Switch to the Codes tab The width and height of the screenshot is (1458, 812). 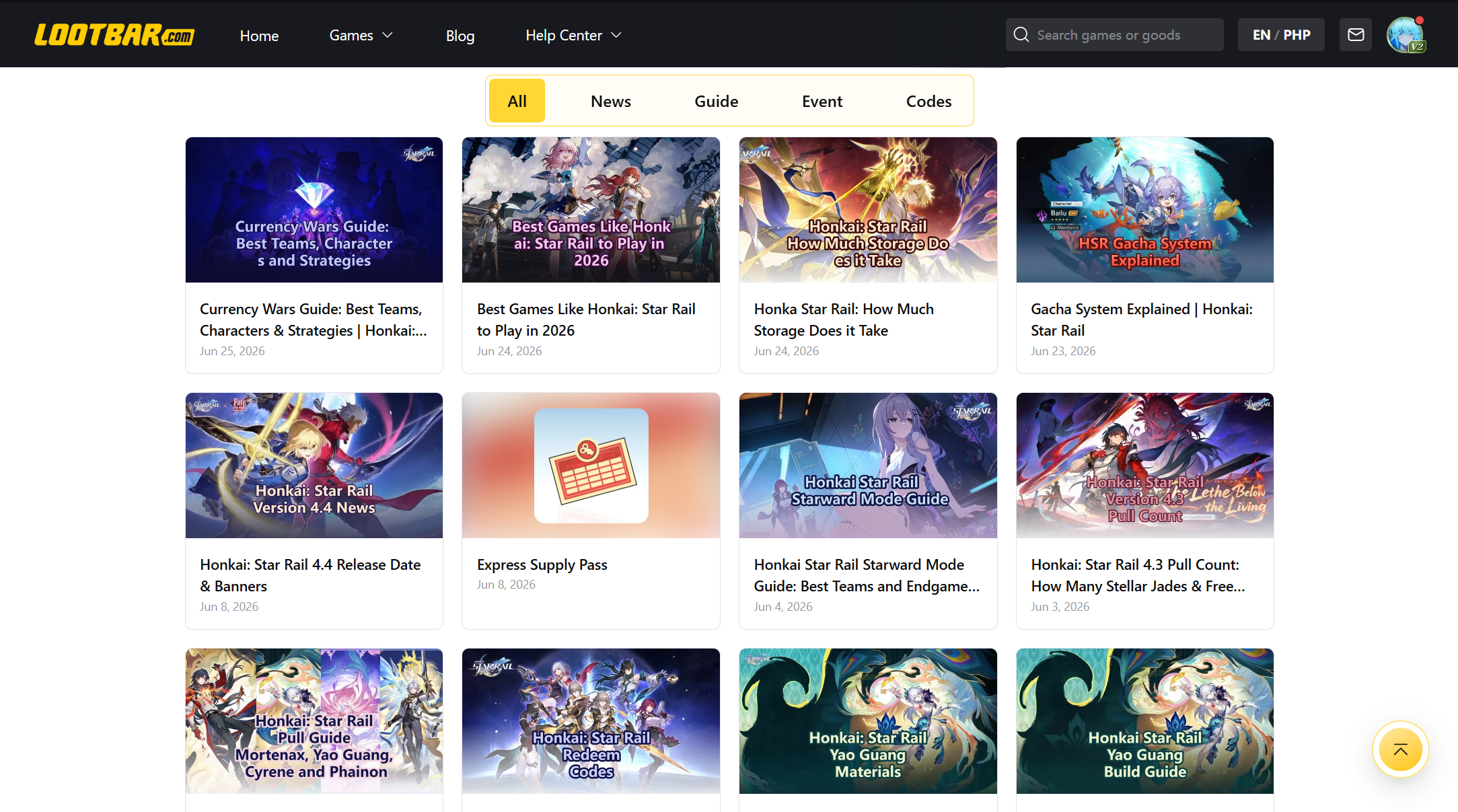click(x=928, y=101)
